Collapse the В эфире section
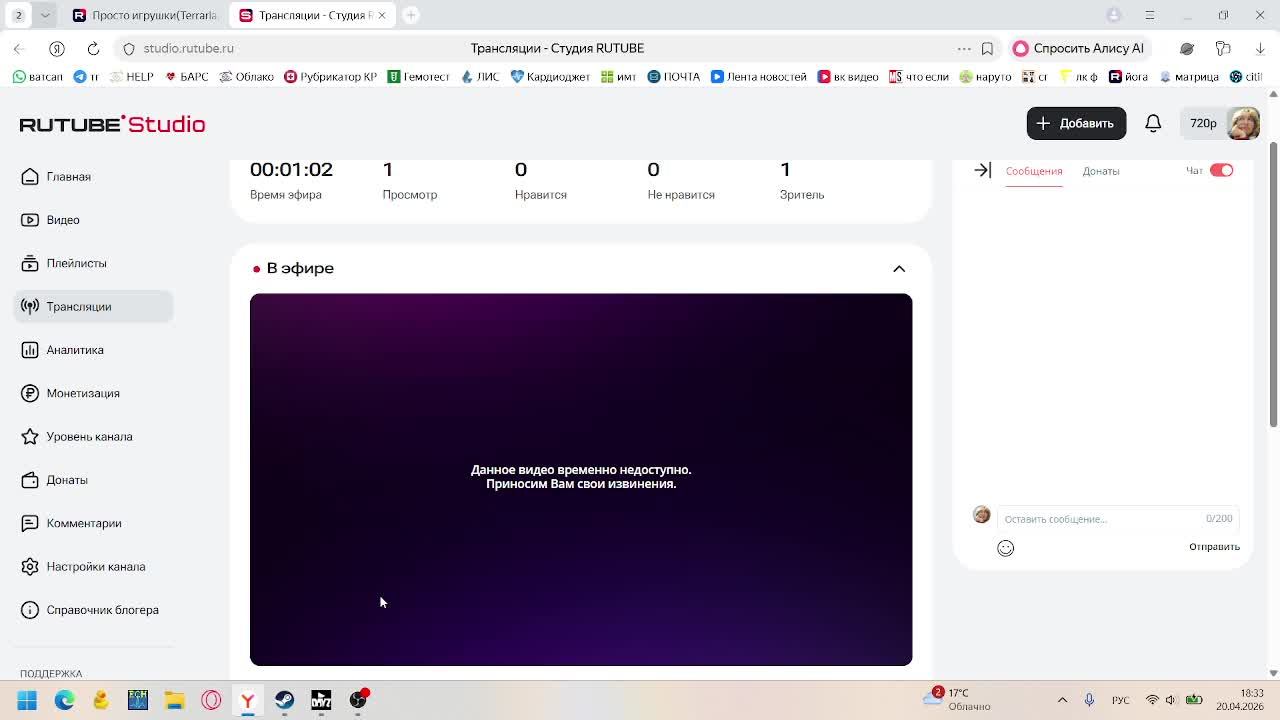 point(899,268)
